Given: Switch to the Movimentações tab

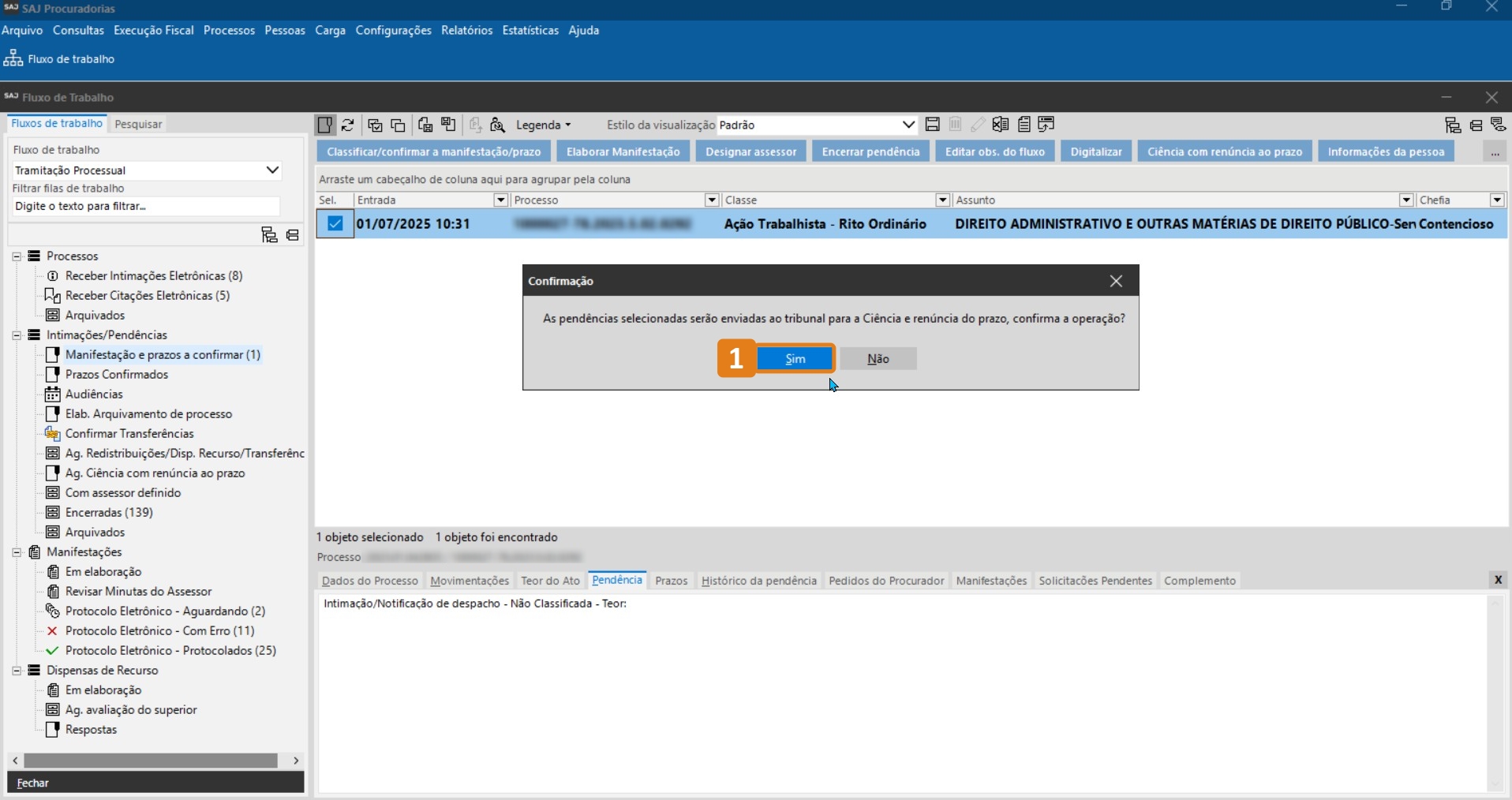Looking at the screenshot, I should pos(470,581).
